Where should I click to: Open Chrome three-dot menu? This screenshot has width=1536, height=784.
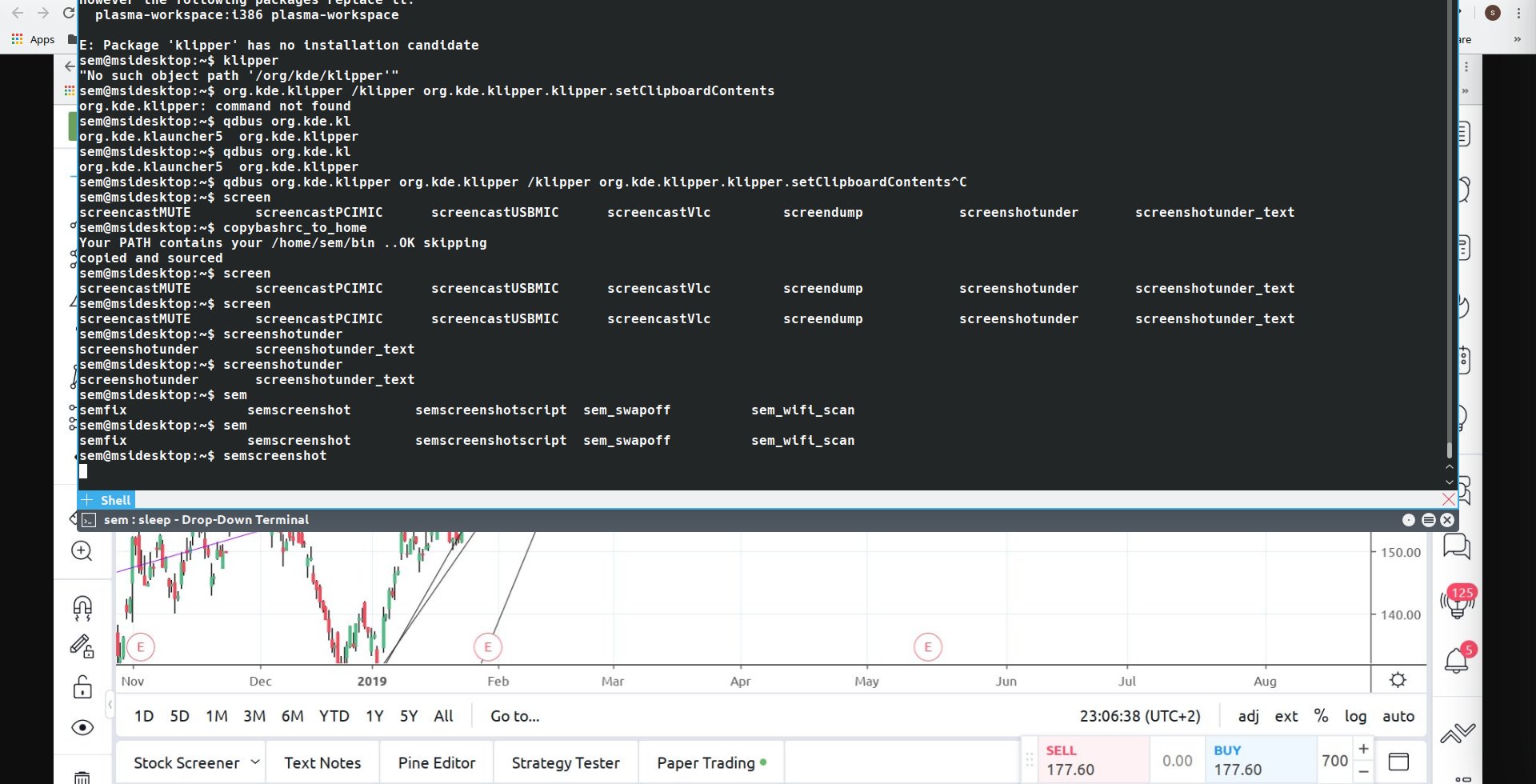pos(1518,13)
